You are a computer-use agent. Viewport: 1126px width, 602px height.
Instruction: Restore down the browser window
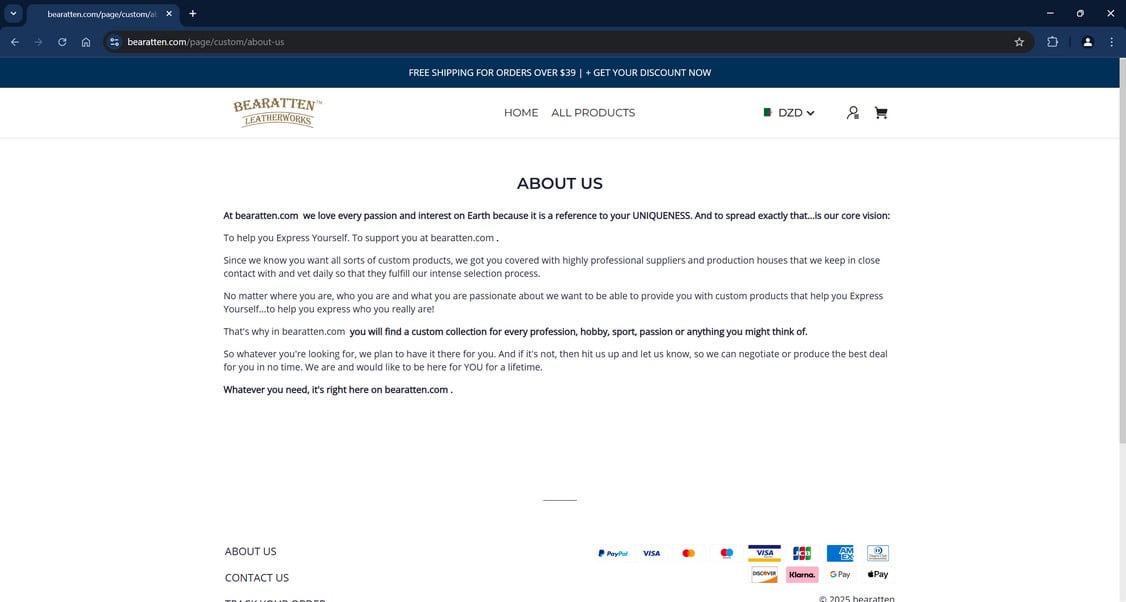[x=1080, y=14]
